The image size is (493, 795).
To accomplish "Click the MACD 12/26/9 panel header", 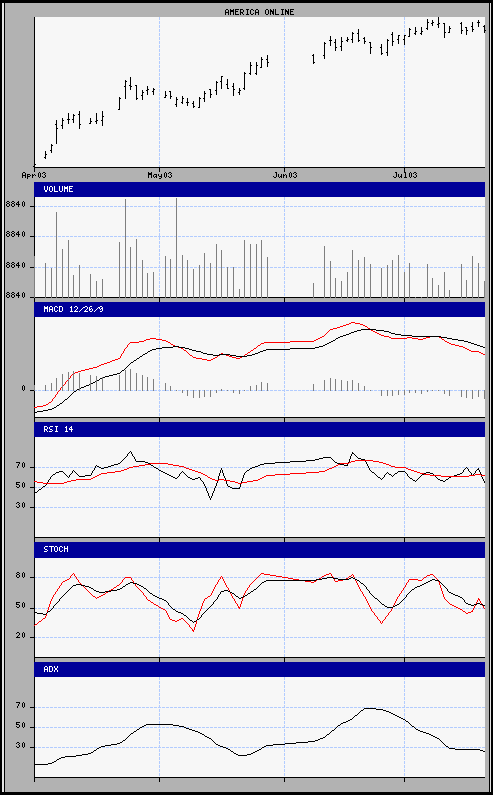I will [260, 309].
